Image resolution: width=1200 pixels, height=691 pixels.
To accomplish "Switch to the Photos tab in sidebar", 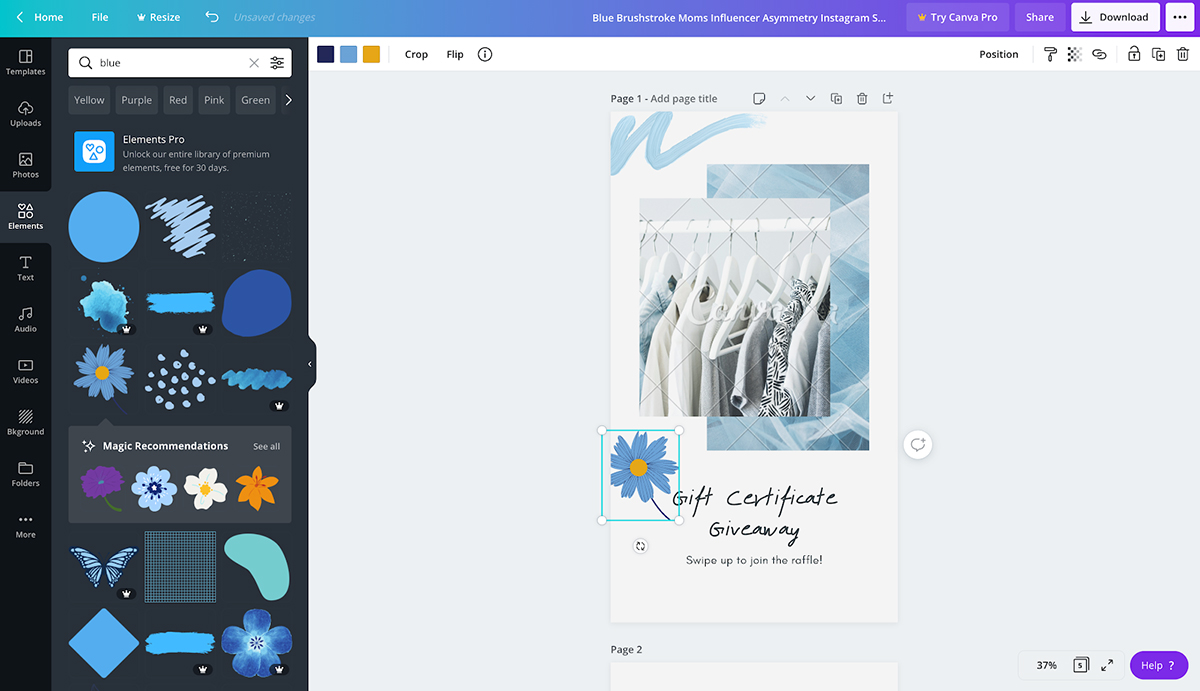I will click(x=25, y=165).
